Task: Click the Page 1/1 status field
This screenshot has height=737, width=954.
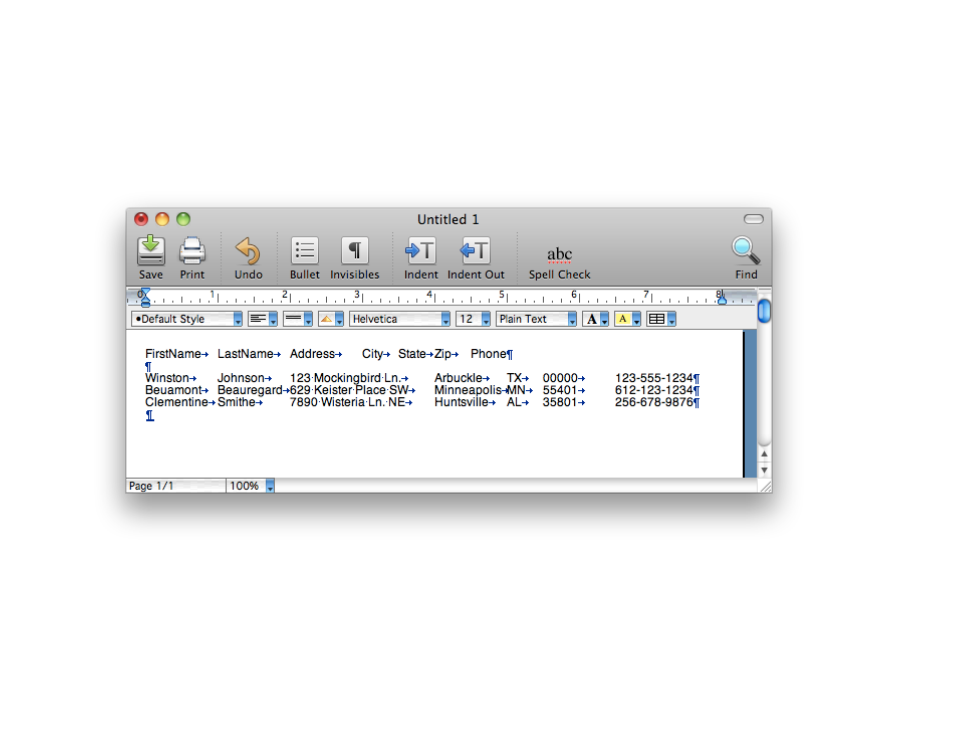Action: (x=176, y=486)
